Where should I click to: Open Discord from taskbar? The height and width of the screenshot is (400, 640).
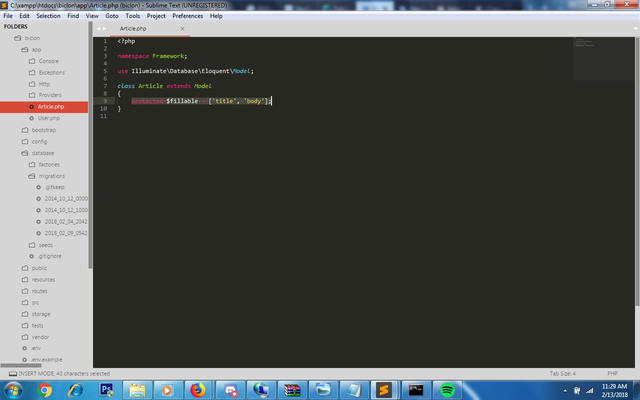[231, 390]
